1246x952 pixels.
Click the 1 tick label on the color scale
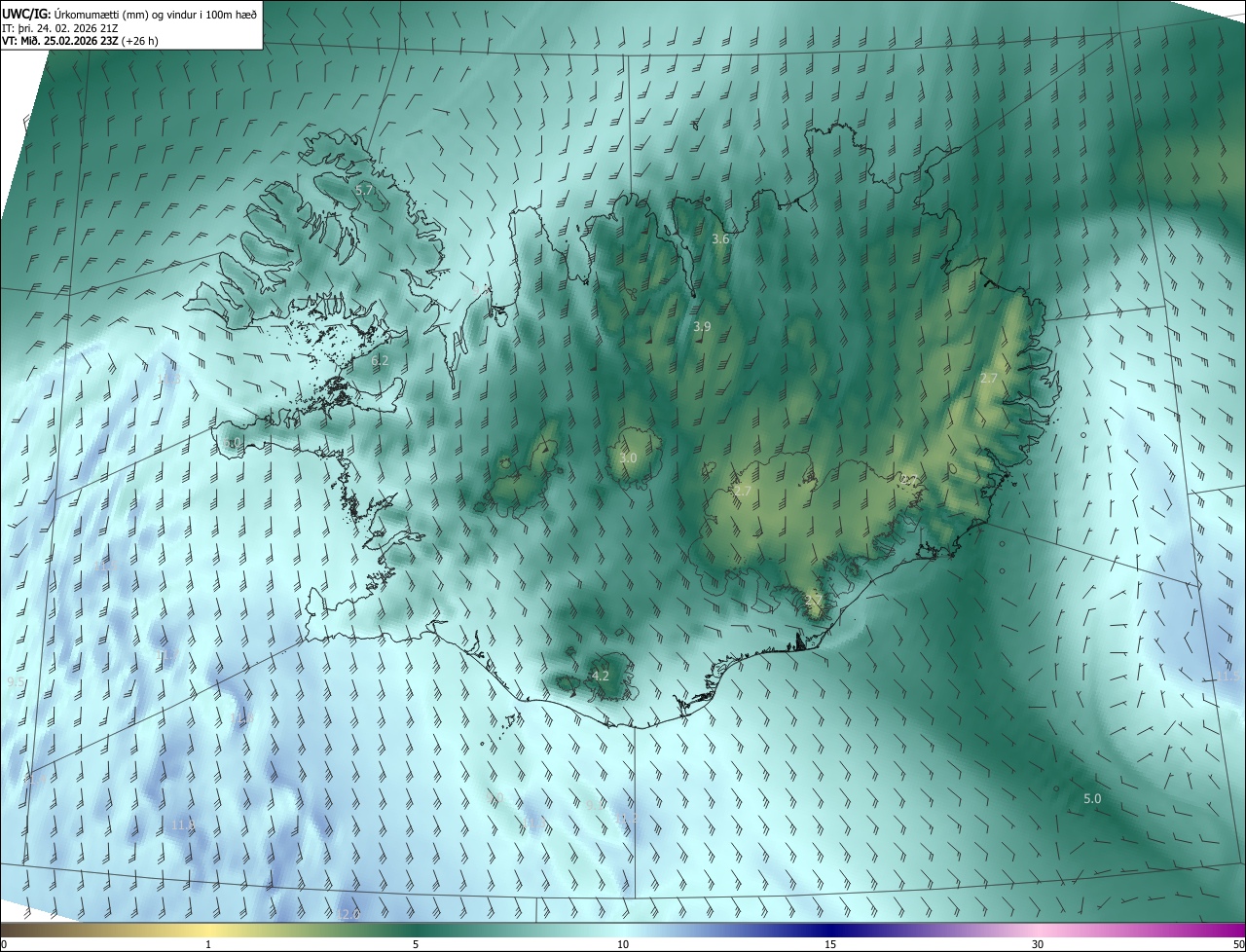click(x=208, y=944)
